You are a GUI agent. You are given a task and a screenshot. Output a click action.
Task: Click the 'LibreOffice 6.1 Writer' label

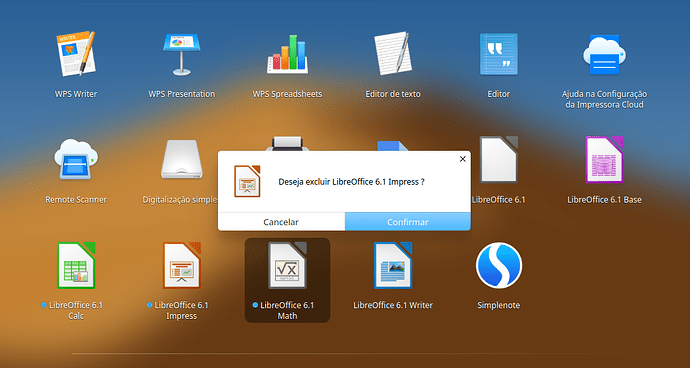coord(393,305)
